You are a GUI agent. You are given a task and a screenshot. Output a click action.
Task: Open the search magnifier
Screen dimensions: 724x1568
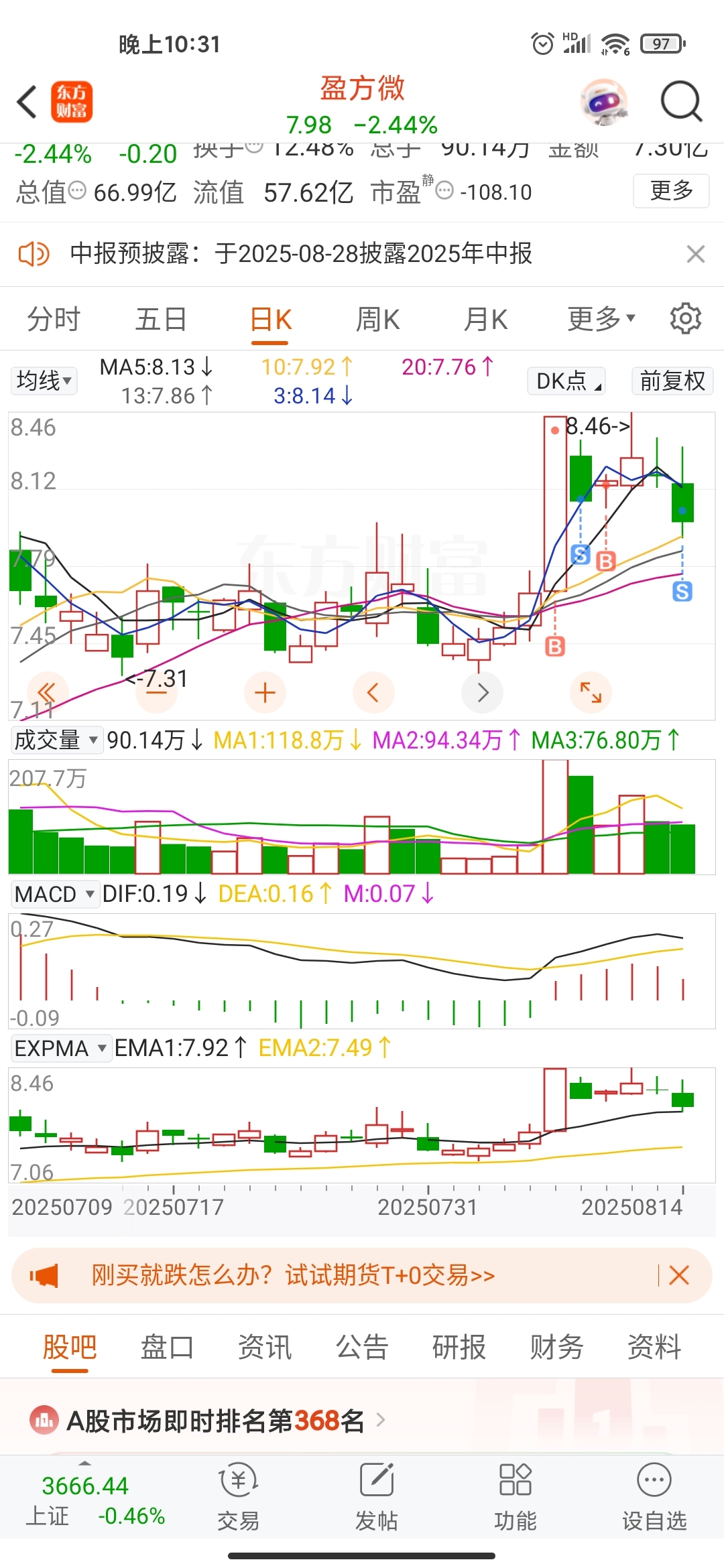pos(680,103)
